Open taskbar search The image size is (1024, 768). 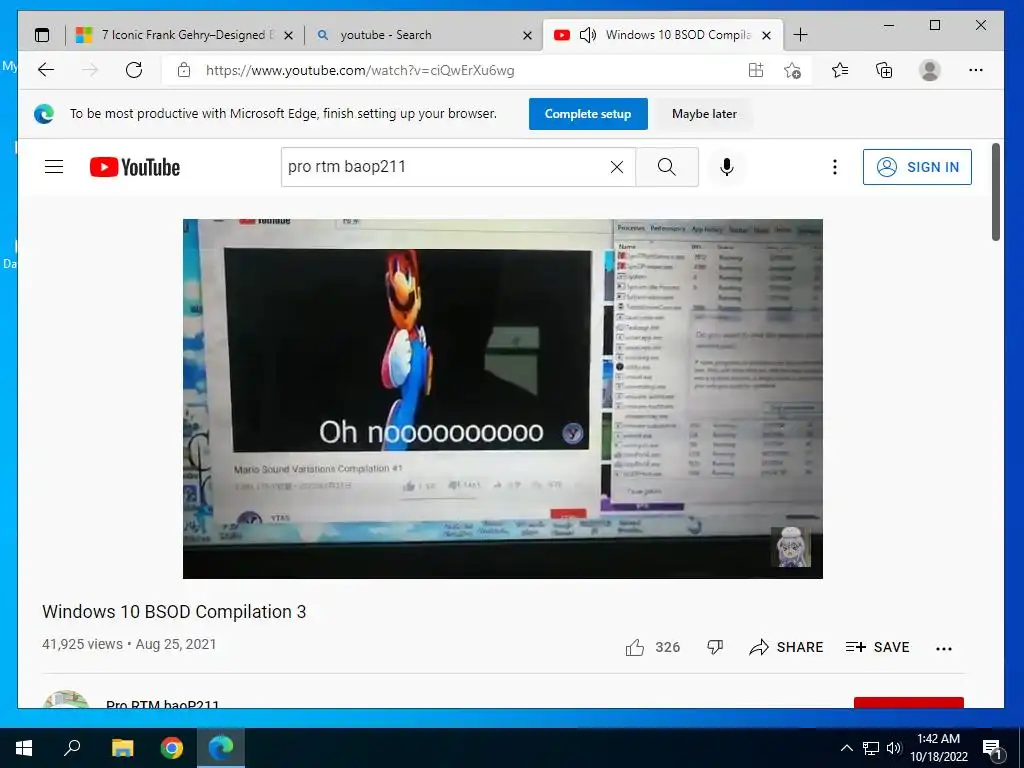click(72, 748)
